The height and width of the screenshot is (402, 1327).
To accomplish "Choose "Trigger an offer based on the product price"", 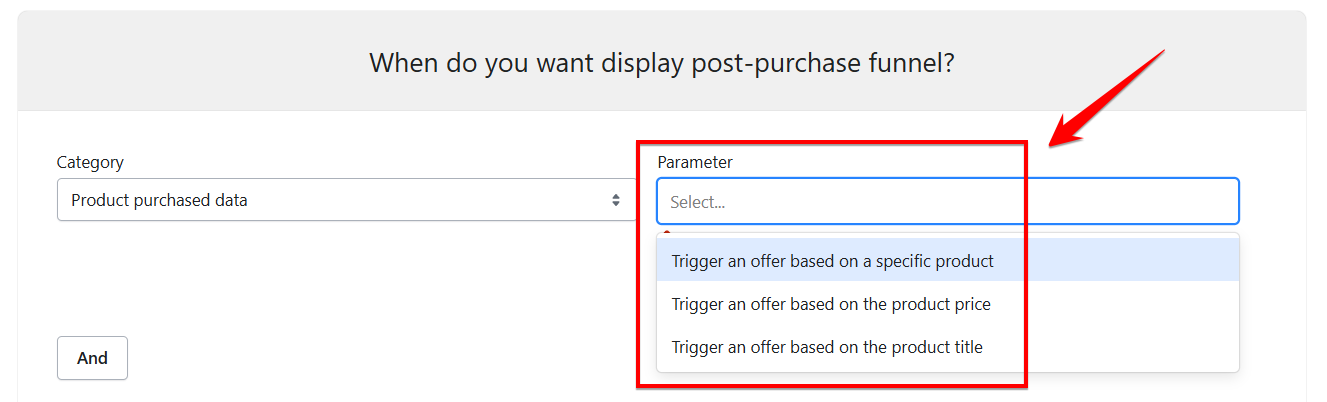I will pyautogui.click(x=830, y=304).
